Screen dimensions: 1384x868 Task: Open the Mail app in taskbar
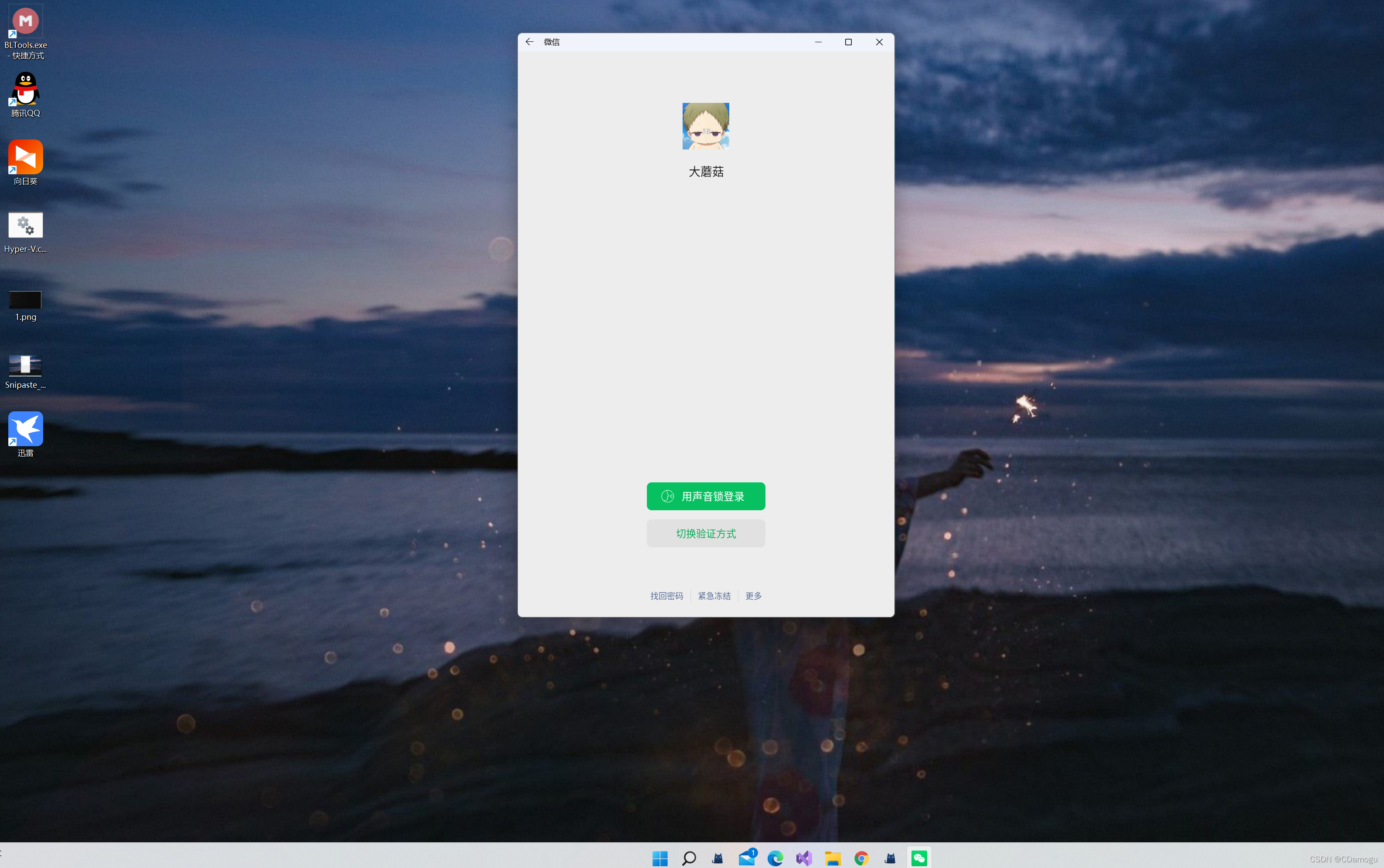pos(747,858)
